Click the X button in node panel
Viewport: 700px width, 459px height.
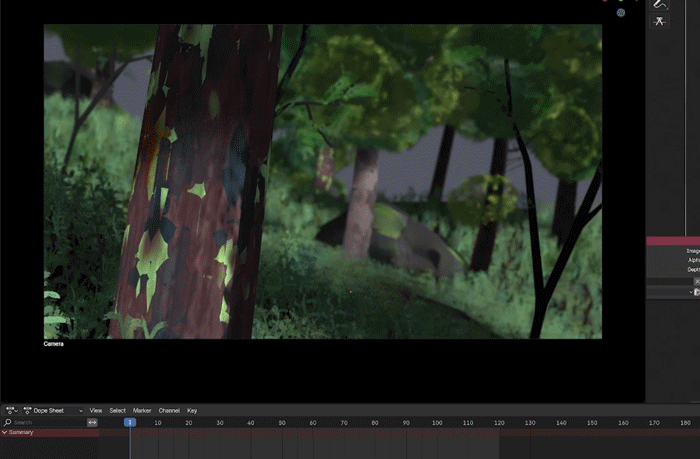(697, 281)
